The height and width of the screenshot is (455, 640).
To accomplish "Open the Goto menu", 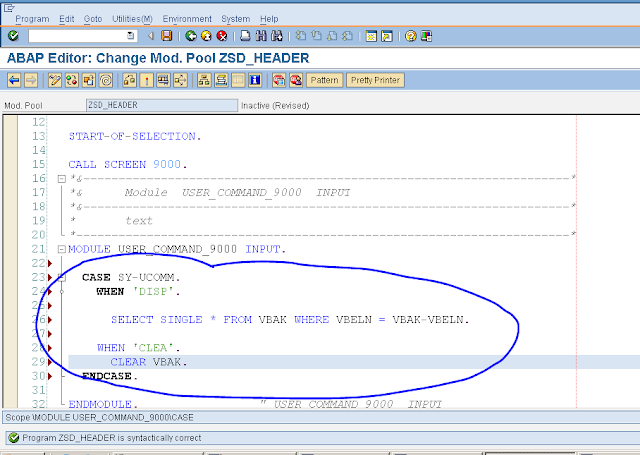I will (93, 19).
